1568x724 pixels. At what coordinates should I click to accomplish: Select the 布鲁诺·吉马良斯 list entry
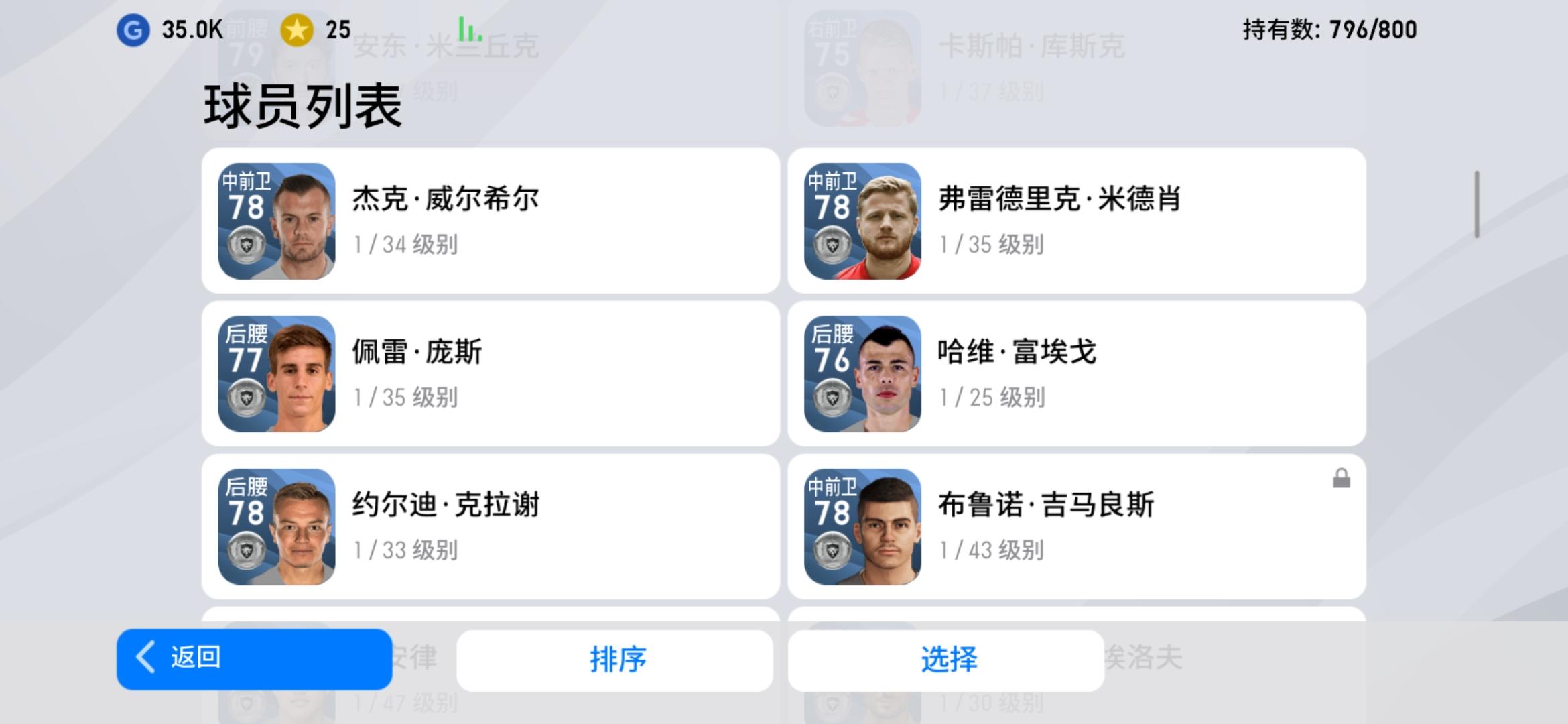click(1077, 526)
